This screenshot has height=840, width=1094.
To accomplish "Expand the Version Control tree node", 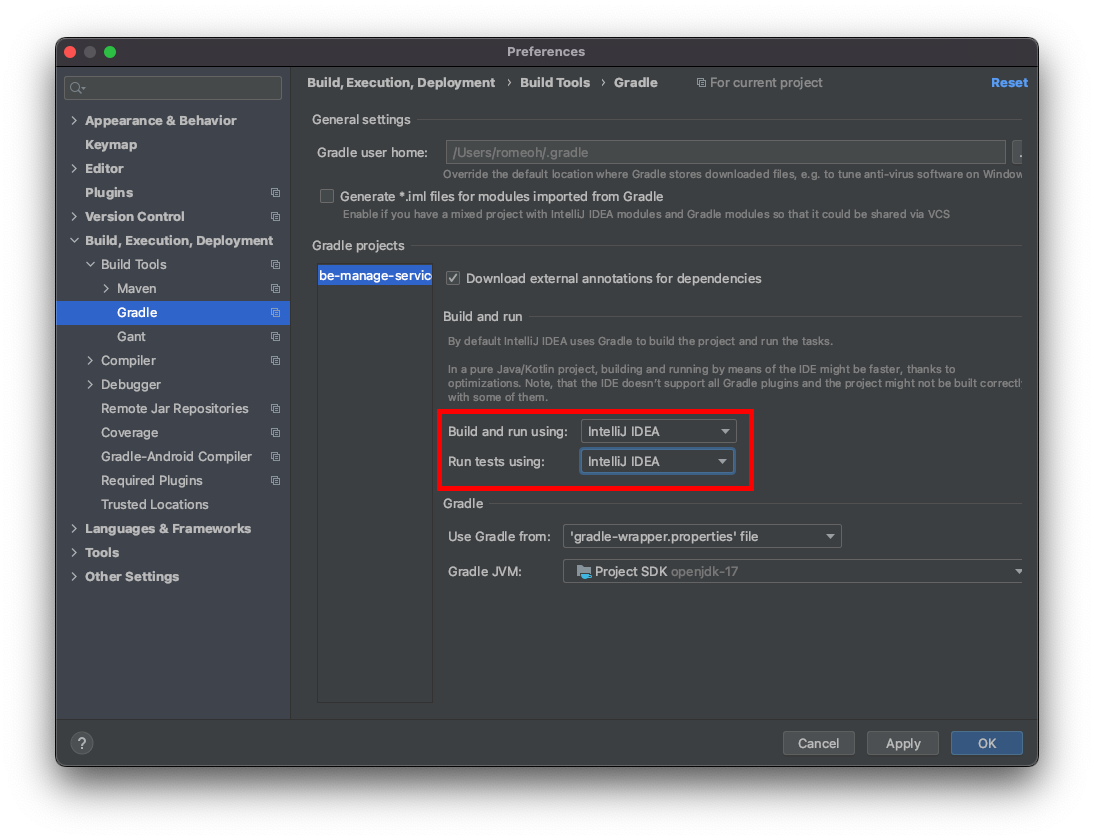I will click(x=74, y=216).
